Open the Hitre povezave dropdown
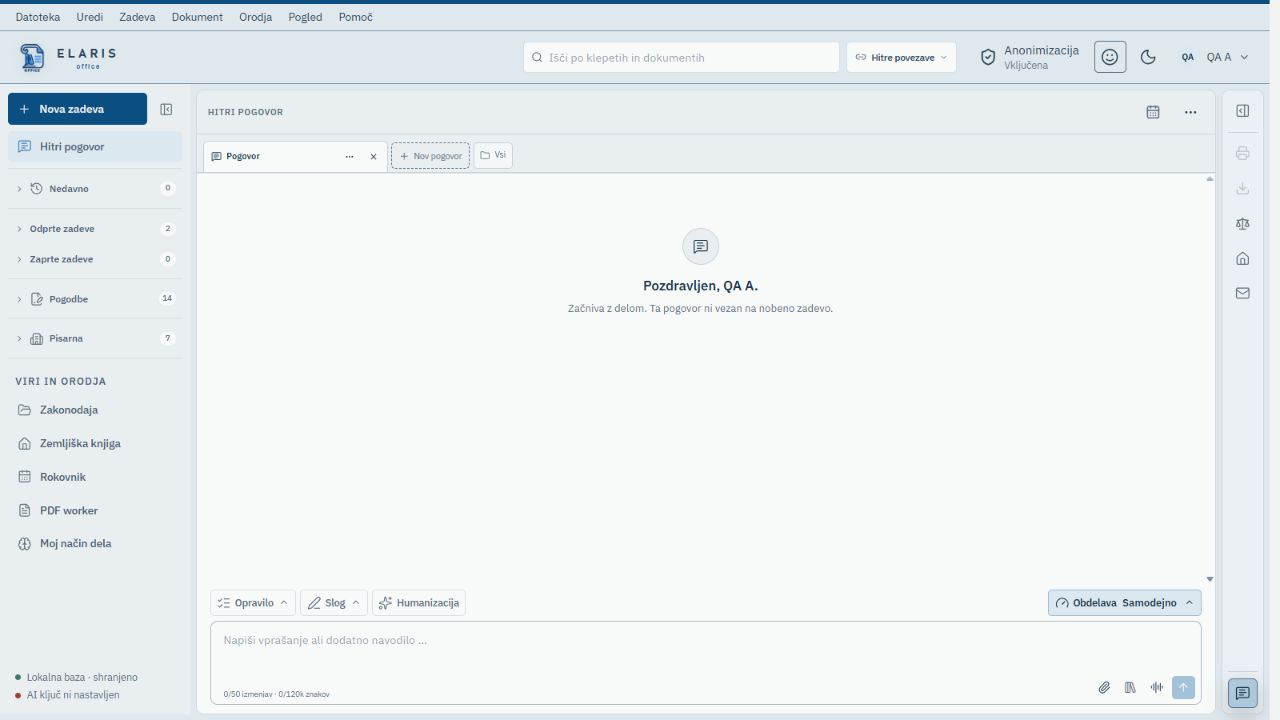Image resolution: width=1280 pixels, height=720 pixels. point(901,57)
